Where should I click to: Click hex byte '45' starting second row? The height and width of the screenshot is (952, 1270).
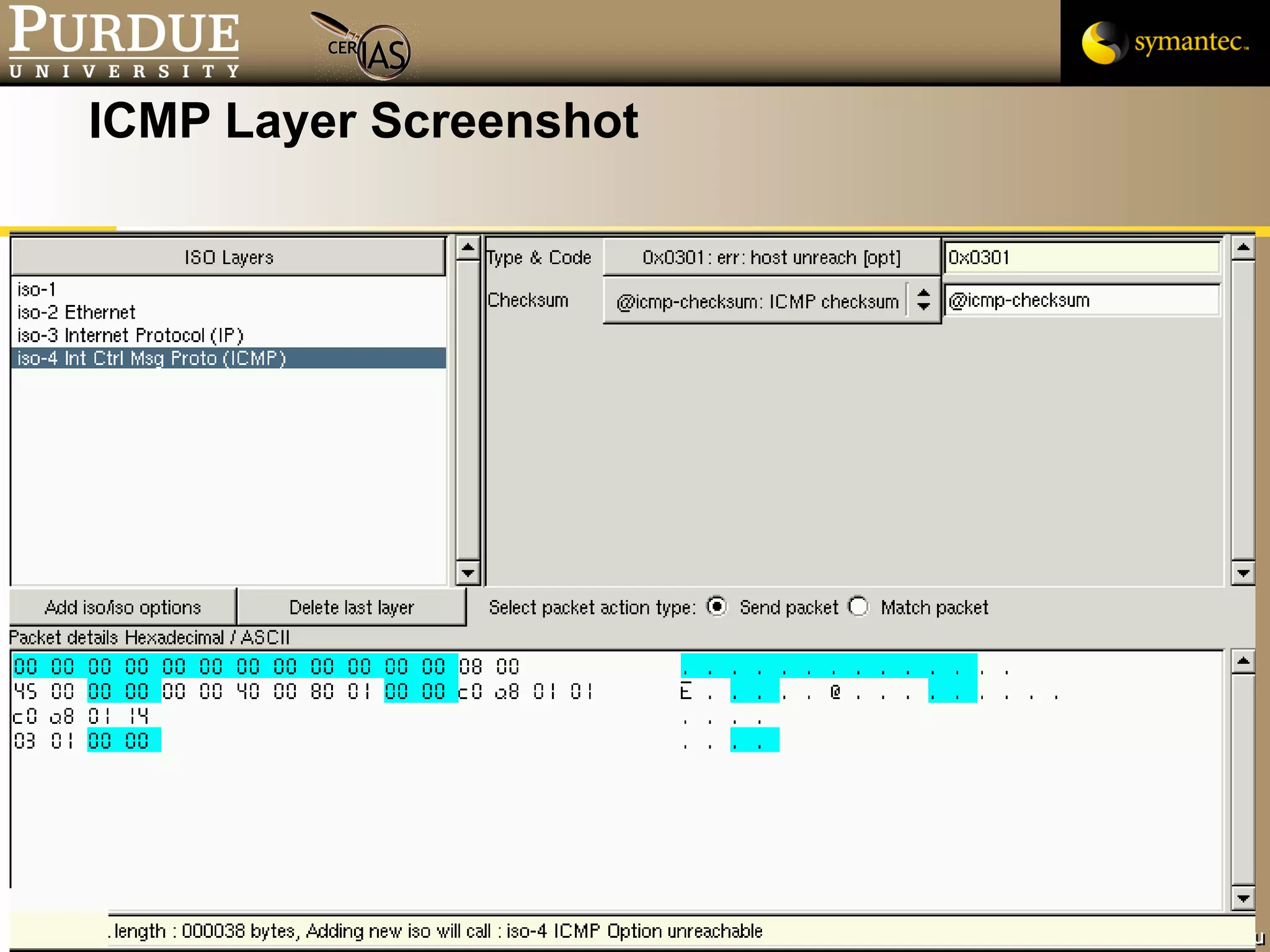25,692
